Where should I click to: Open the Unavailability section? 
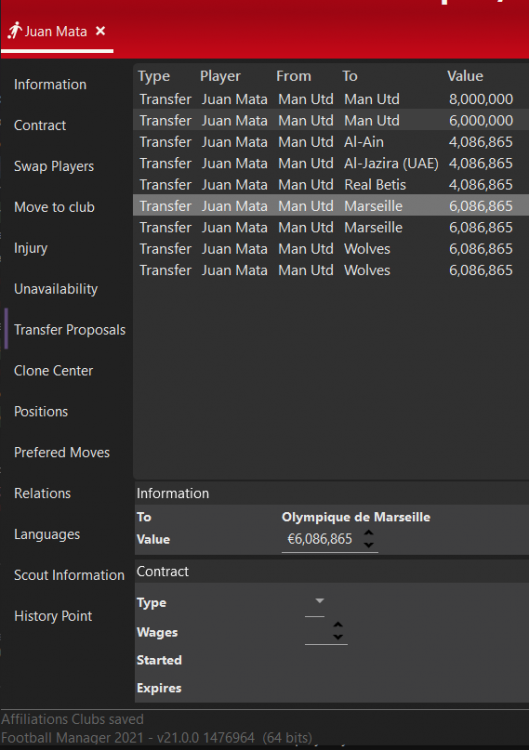click(x=55, y=289)
